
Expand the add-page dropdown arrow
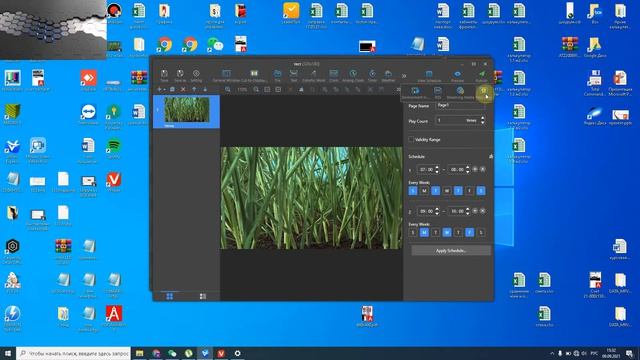tap(164, 89)
